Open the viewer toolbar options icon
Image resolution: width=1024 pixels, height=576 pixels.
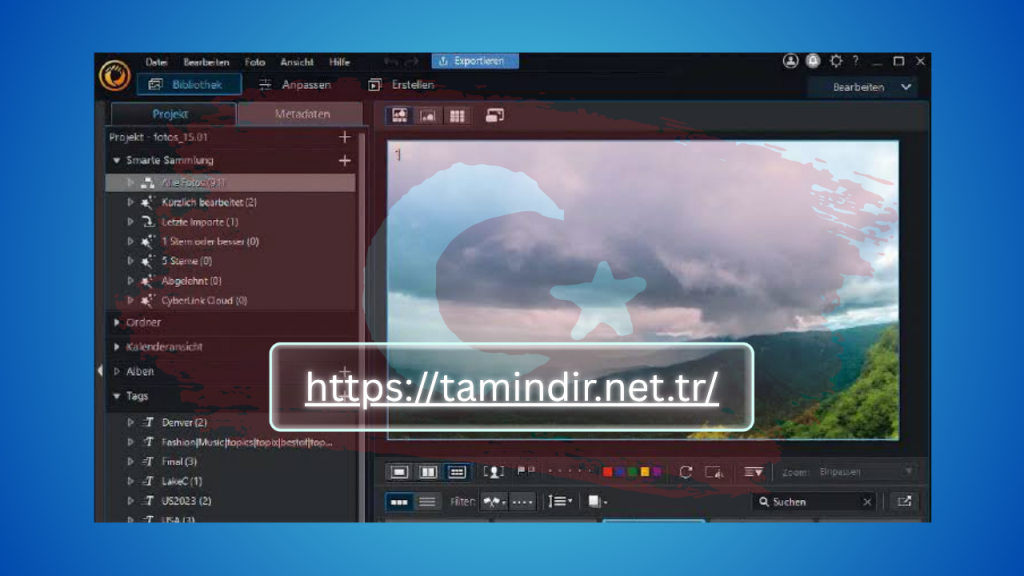(753, 472)
